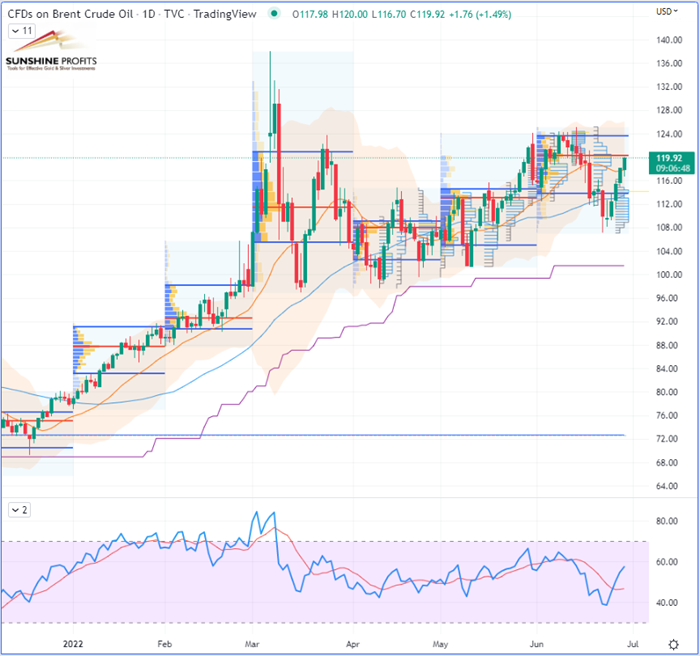Click the 100.00 price axis label
This screenshot has width=700, height=656.
[669, 275]
